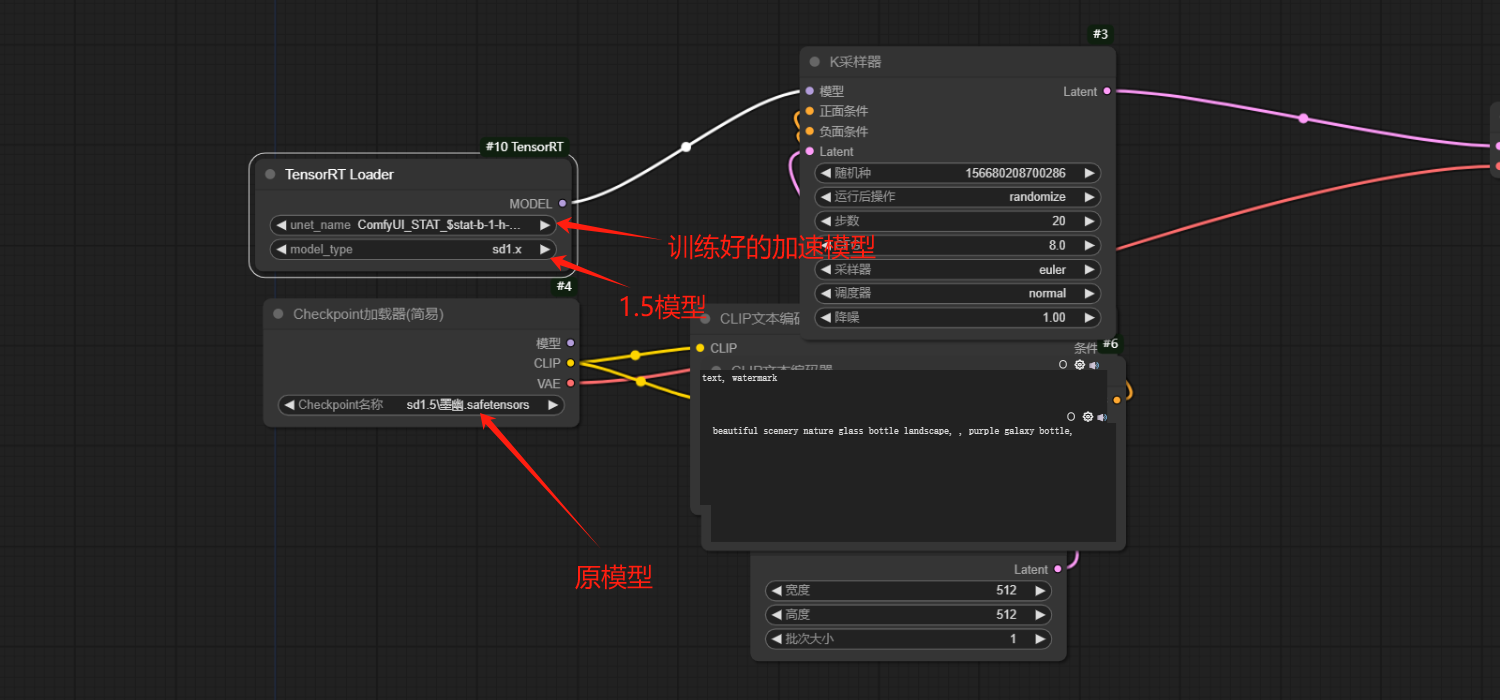Click the gear icon above the 'beautiful scenery' prompt
The width and height of the screenshot is (1500, 700).
click(1087, 416)
